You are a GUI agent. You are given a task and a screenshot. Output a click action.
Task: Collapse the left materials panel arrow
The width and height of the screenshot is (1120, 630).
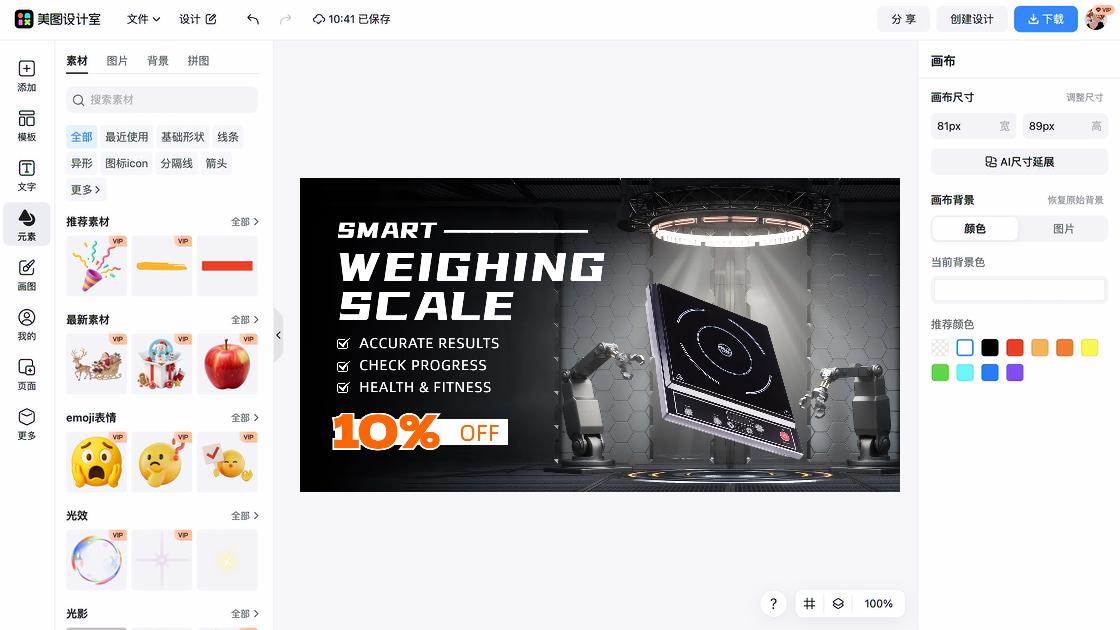[279, 335]
